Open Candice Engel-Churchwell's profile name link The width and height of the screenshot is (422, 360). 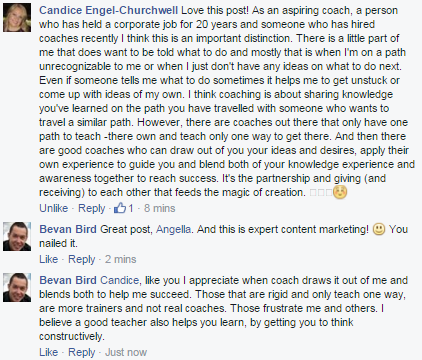click(x=108, y=10)
